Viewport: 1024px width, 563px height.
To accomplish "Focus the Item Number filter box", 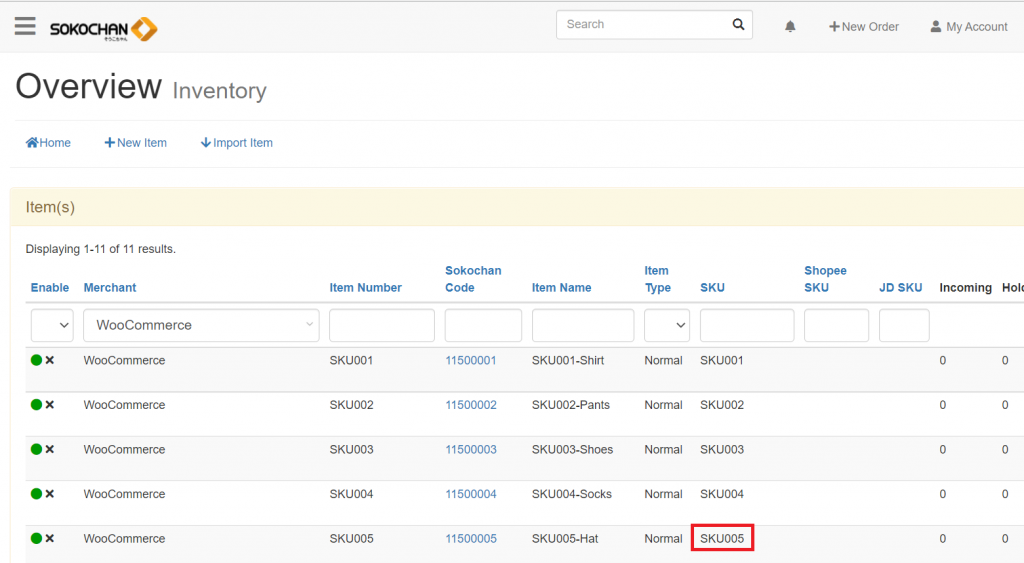I will (x=381, y=325).
